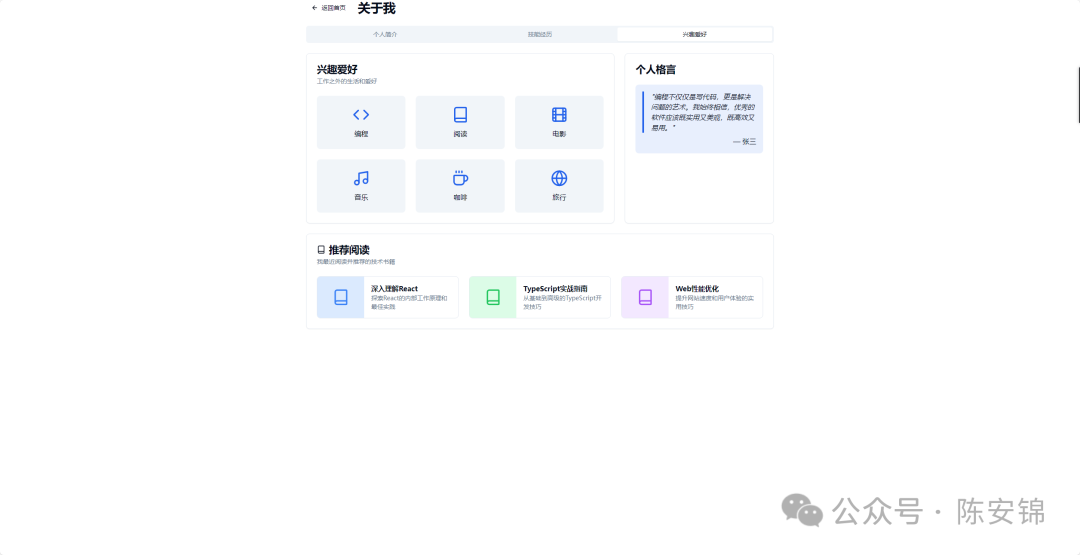
Task: Open the 个人简介 tab
Action: pyautogui.click(x=385, y=34)
